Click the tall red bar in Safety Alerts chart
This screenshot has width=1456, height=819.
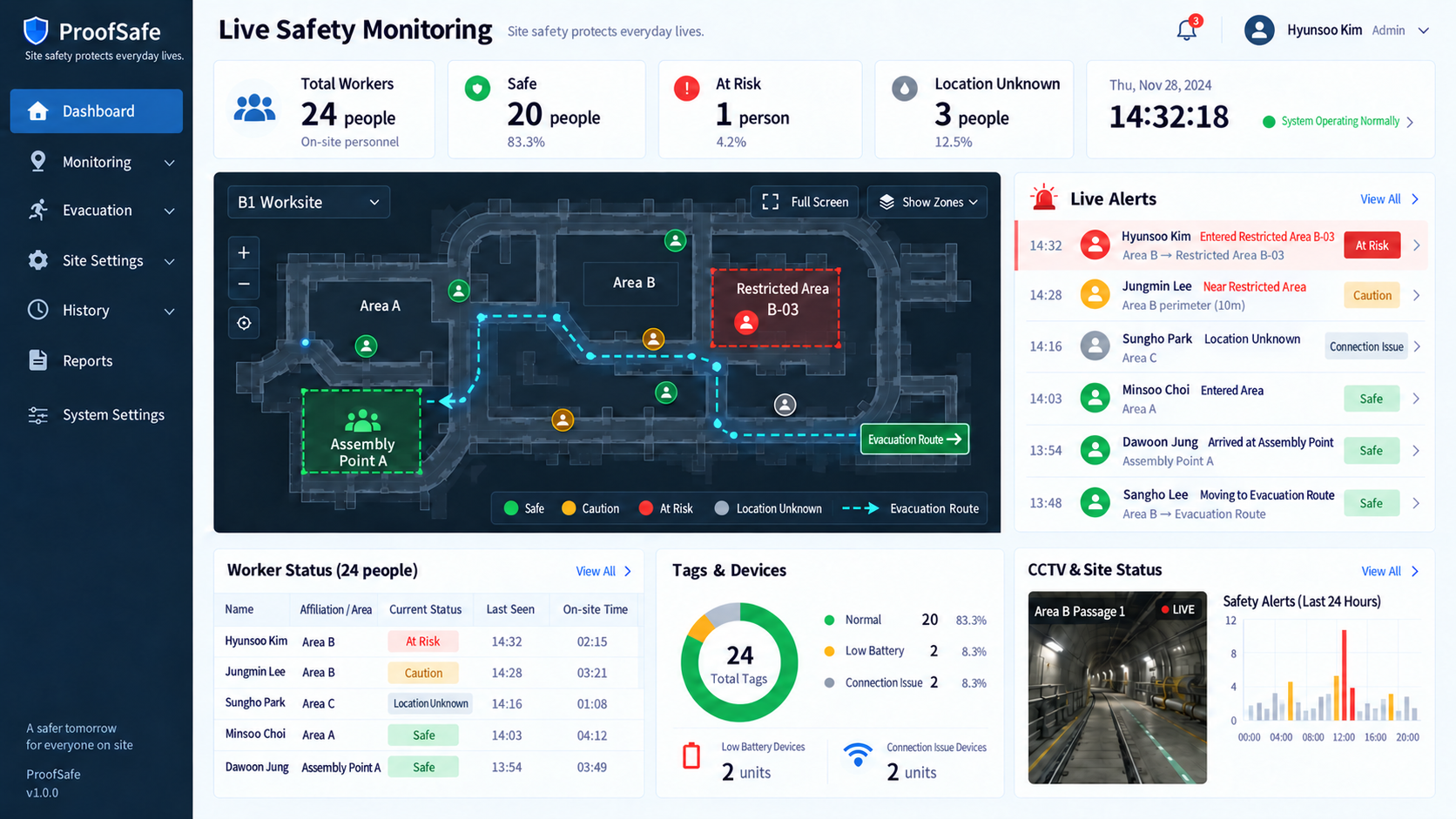tap(1344, 675)
